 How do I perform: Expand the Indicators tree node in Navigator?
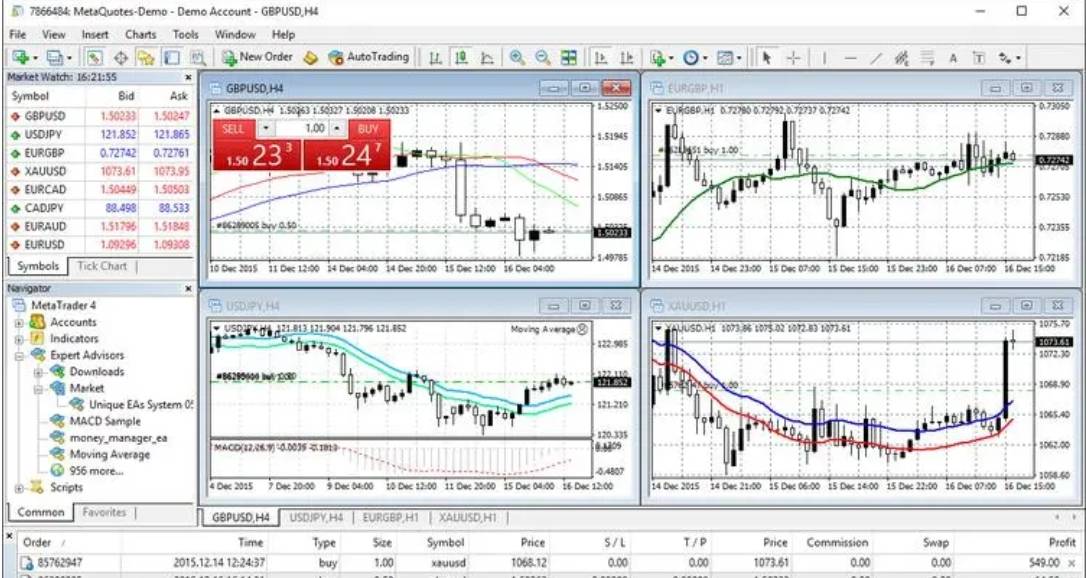(19, 339)
